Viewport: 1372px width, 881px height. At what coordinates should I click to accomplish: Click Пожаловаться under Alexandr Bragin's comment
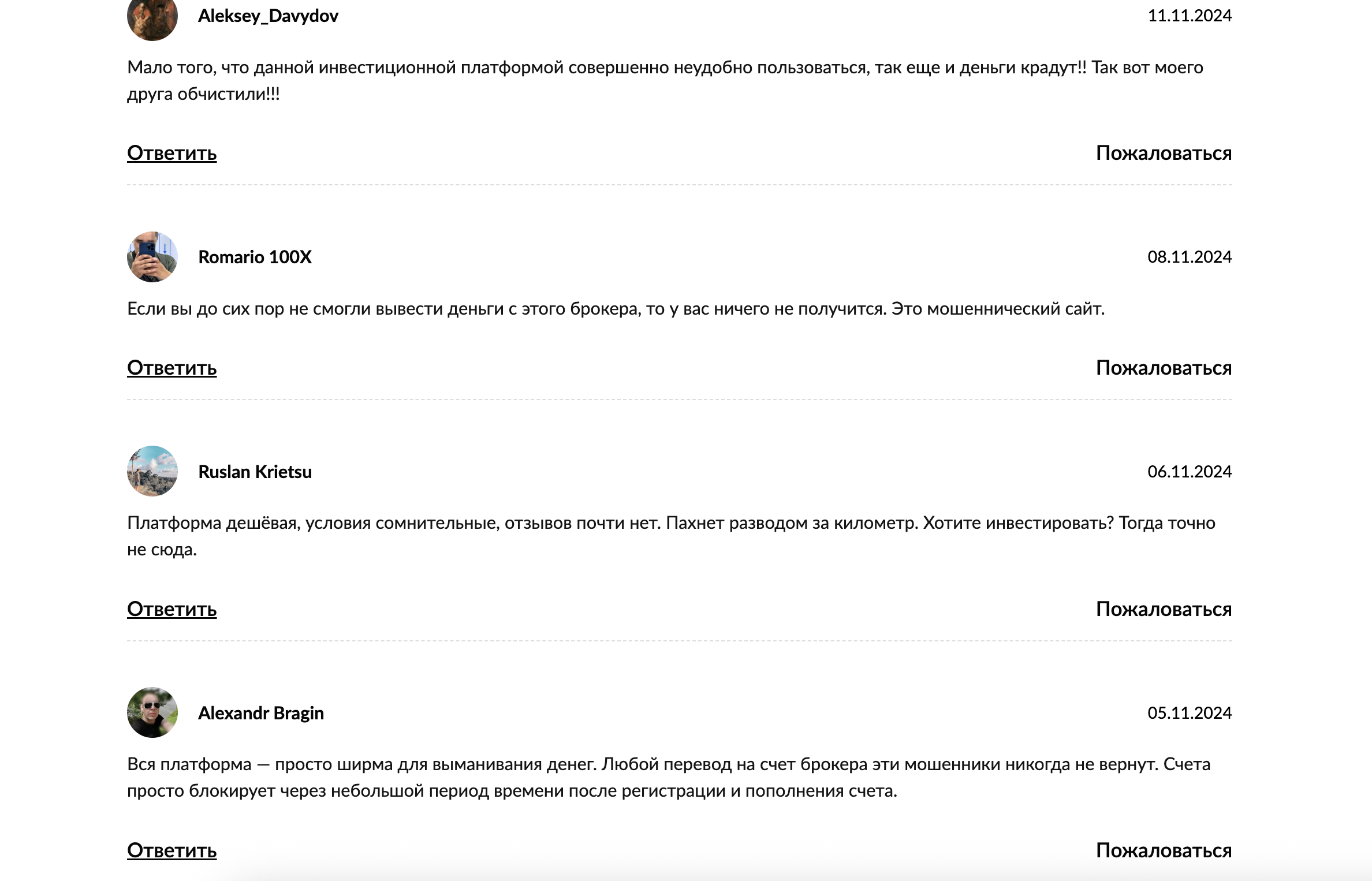1164,851
